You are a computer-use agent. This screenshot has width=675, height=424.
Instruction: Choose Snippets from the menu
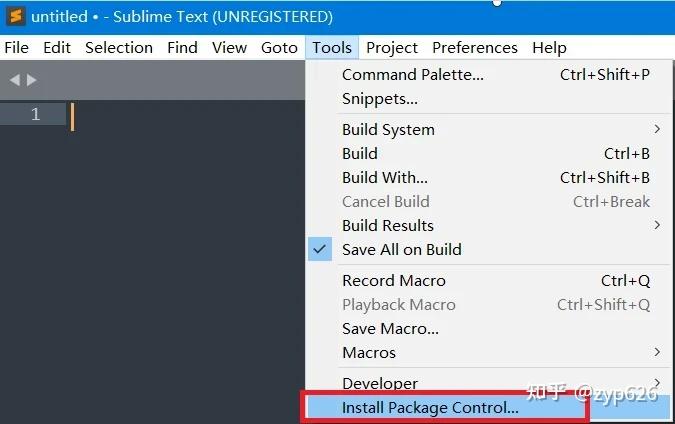pyautogui.click(x=379, y=99)
